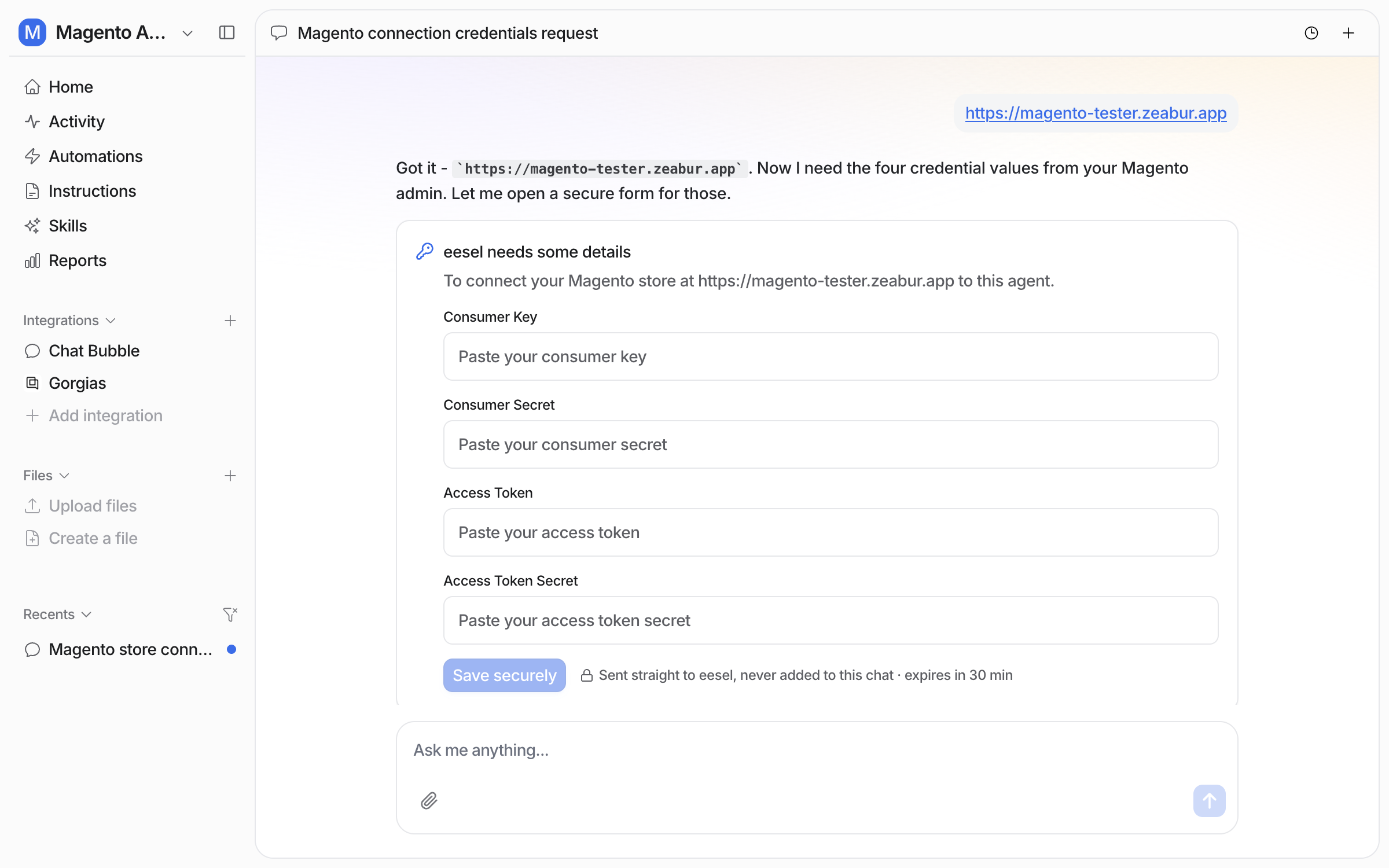Image resolution: width=1389 pixels, height=868 pixels.
Task: Add a new file via plus icon
Action: click(230, 476)
